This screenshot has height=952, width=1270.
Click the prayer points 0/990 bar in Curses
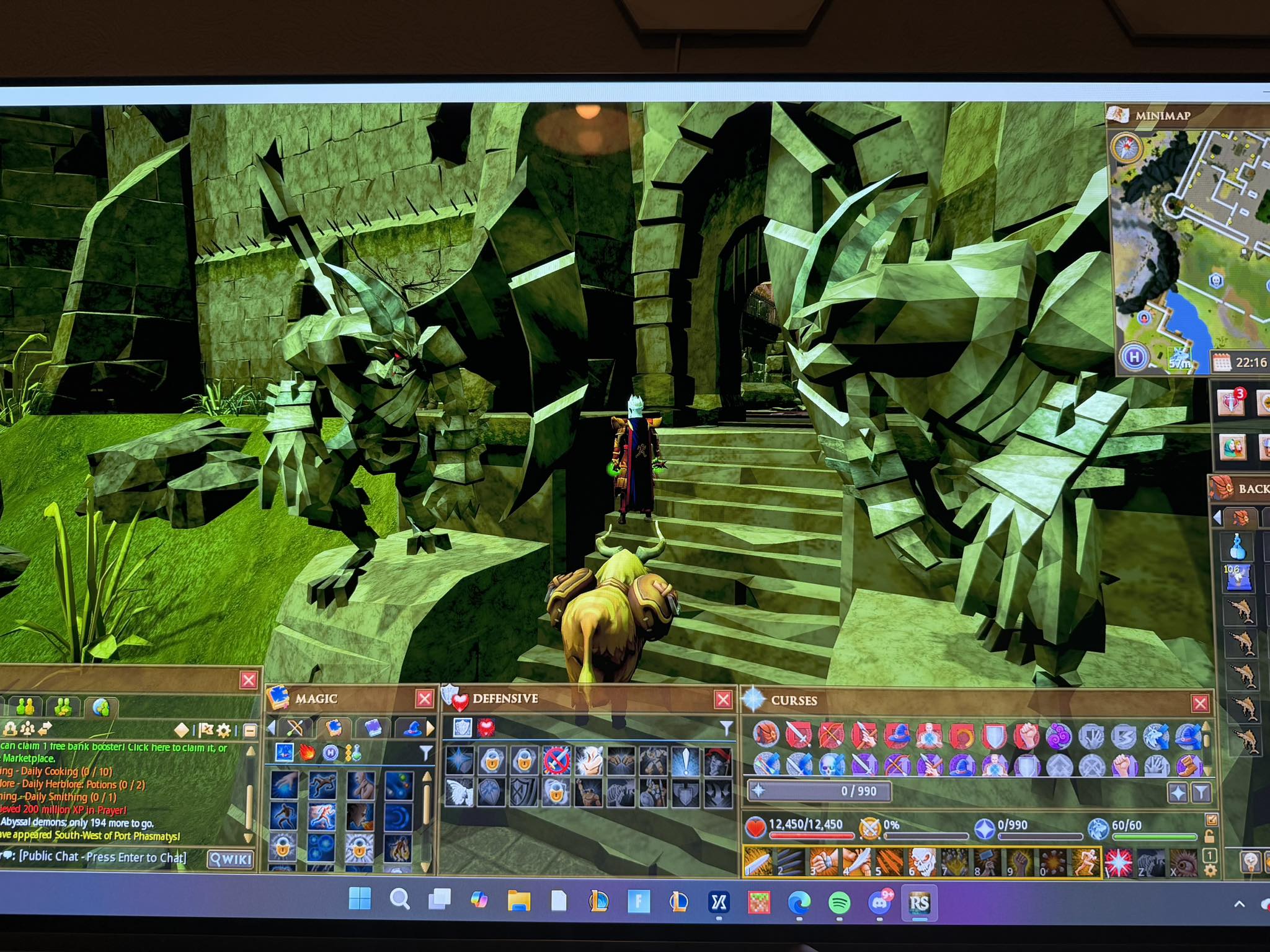click(820, 791)
